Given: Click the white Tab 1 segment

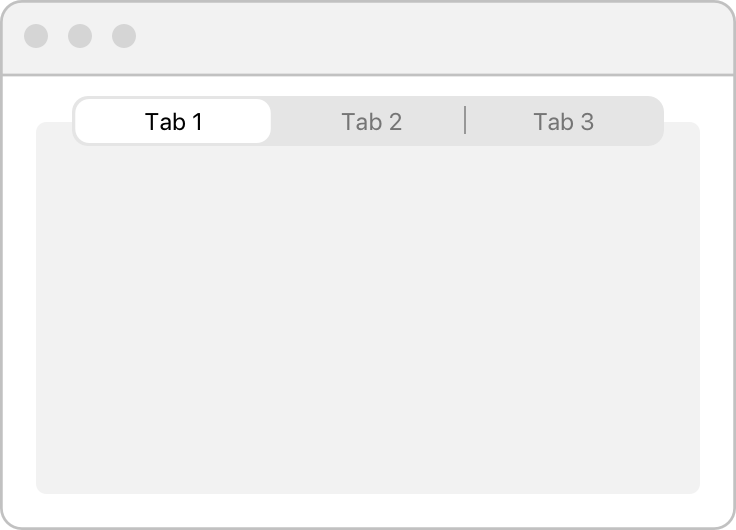Looking at the screenshot, I should point(173,122).
